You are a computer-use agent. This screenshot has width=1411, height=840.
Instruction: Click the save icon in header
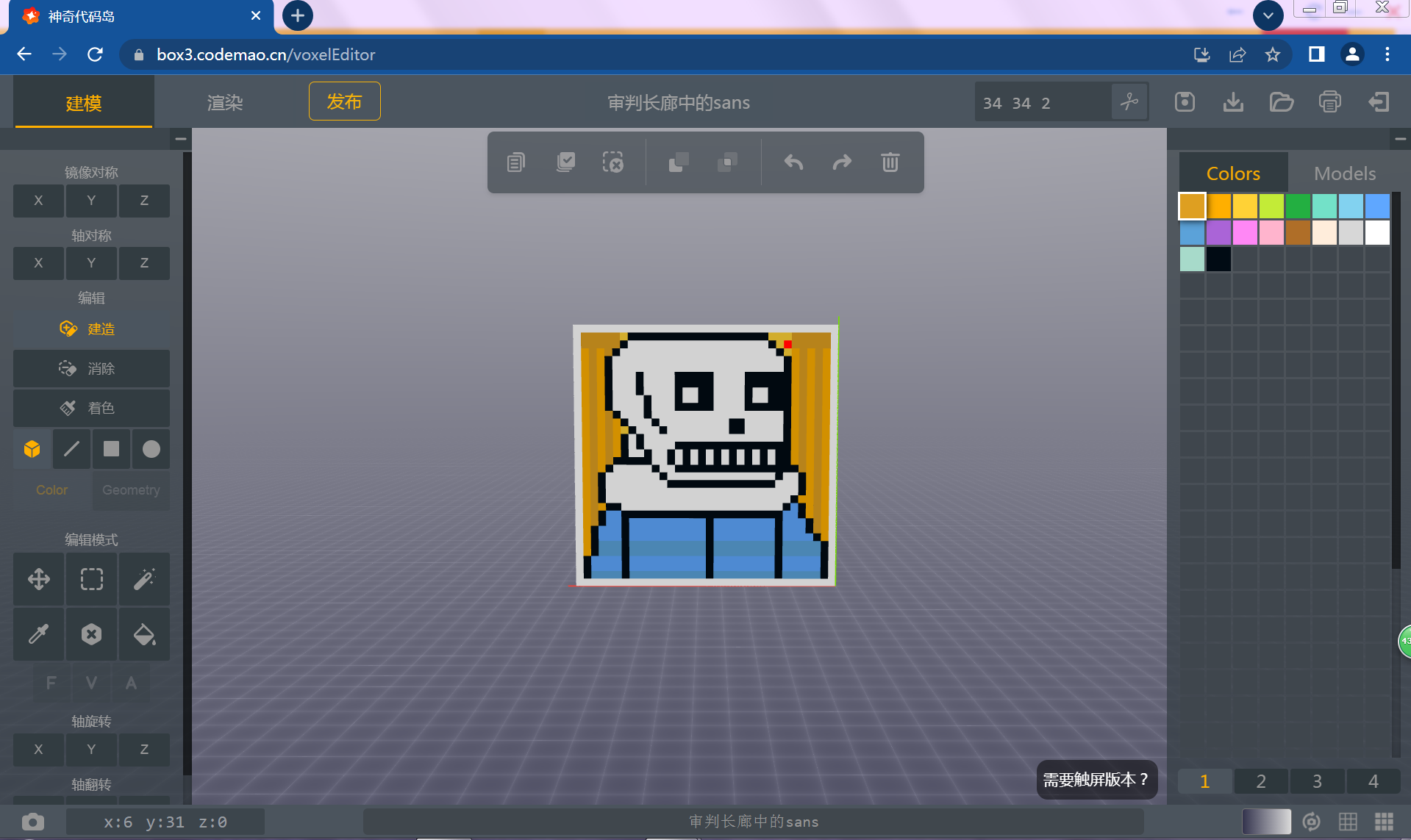[x=1185, y=102]
